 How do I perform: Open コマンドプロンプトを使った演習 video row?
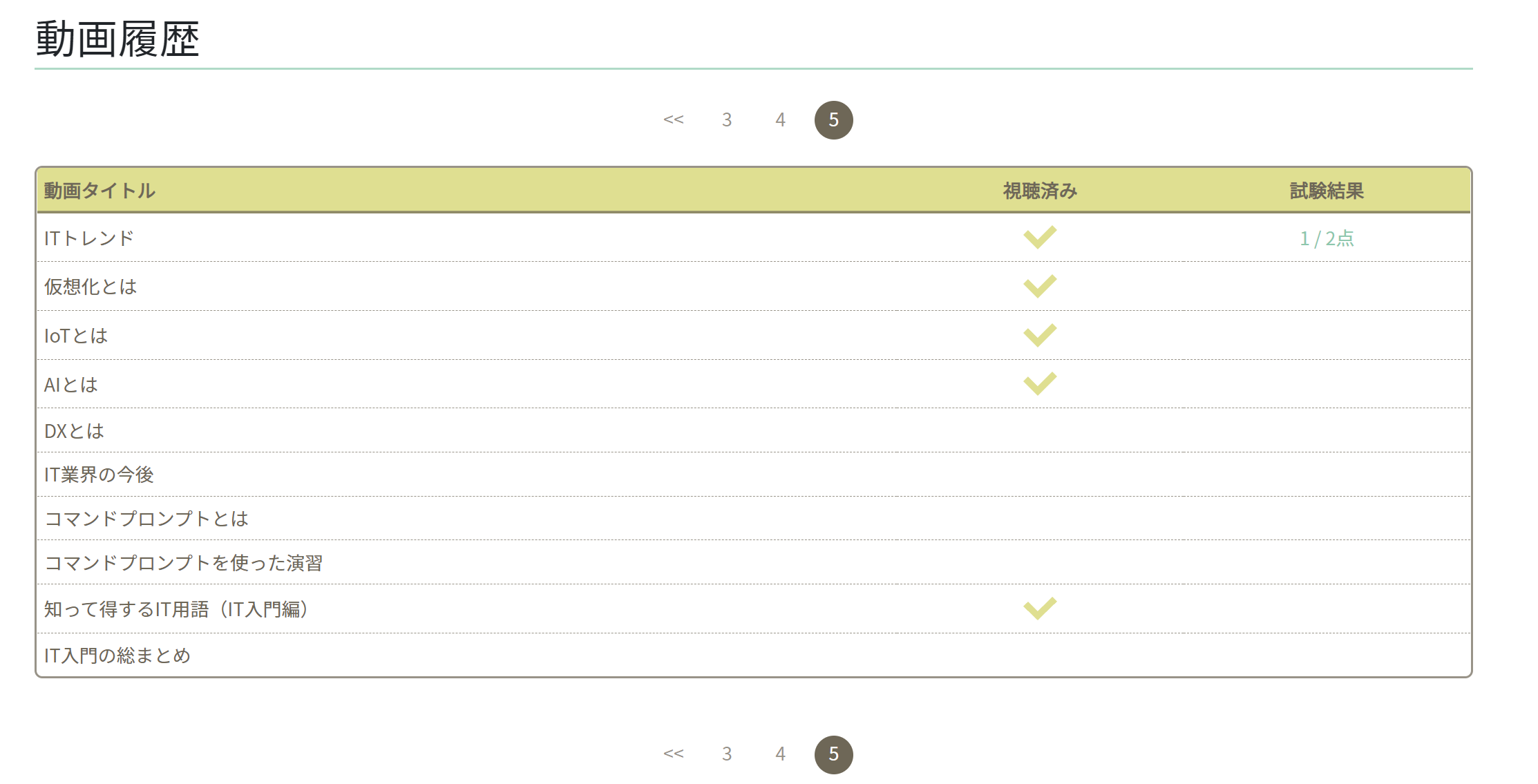click(x=184, y=563)
